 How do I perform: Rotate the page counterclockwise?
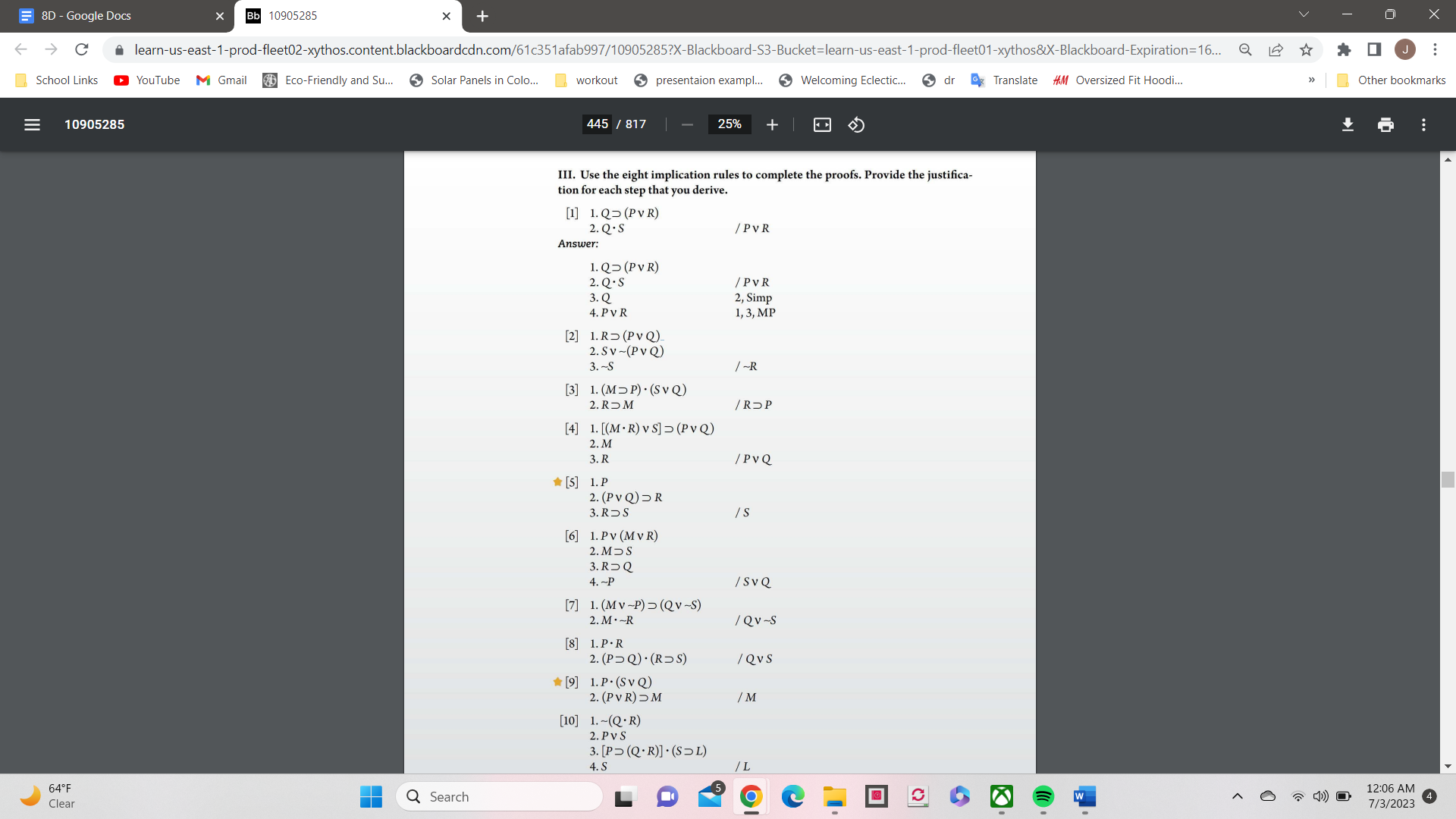click(x=856, y=124)
